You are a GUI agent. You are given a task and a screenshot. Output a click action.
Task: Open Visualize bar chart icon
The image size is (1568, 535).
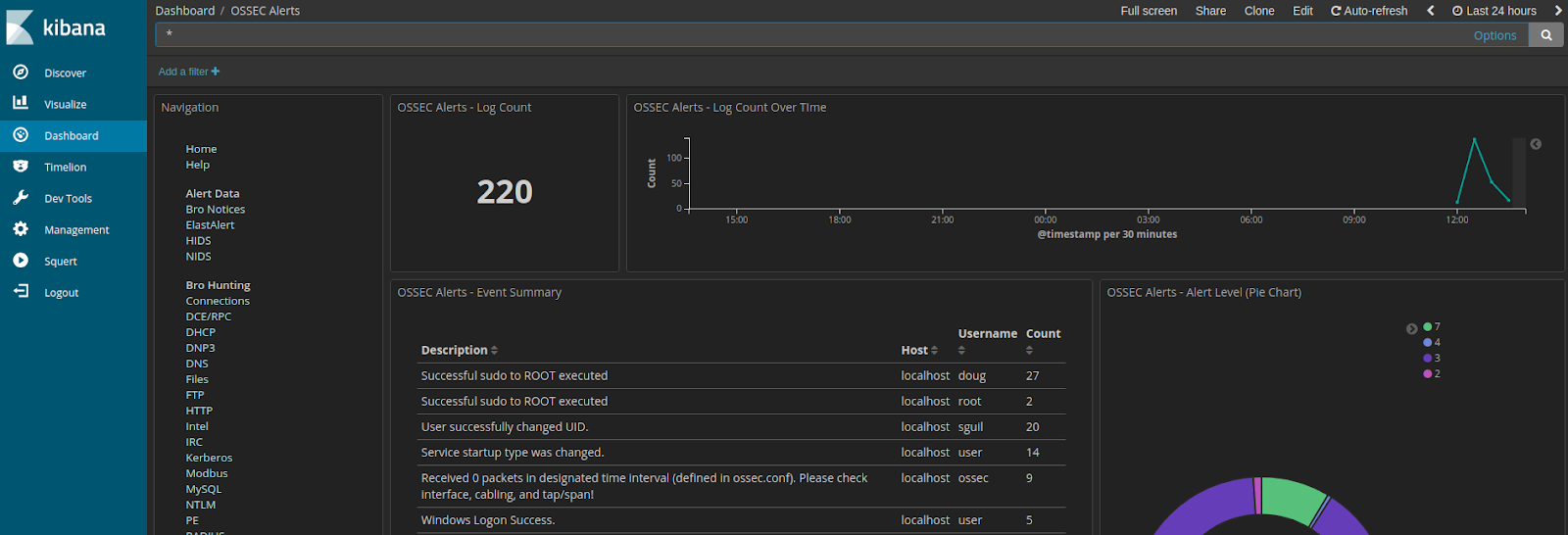[21, 103]
